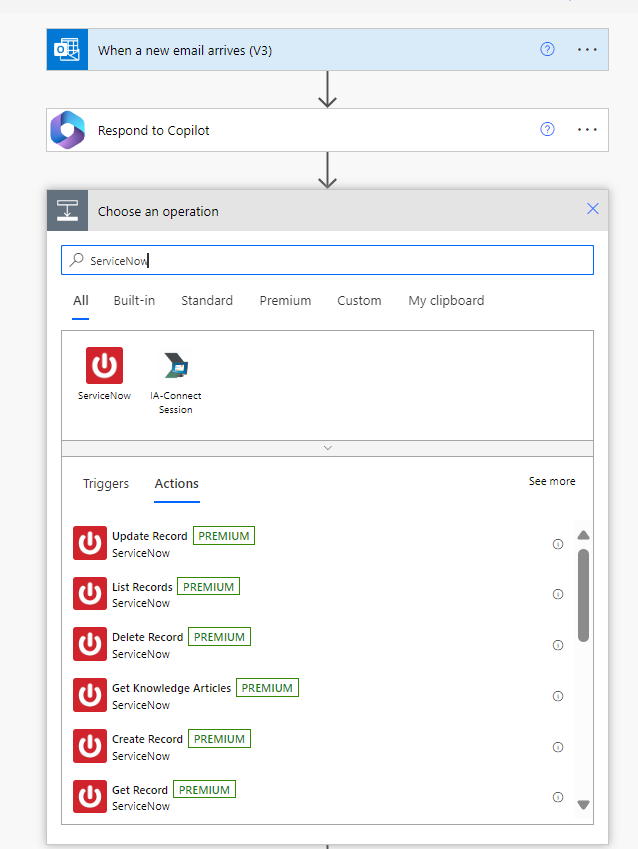
Task: Click the Get Knowledge Articles icon
Action: 90,695
